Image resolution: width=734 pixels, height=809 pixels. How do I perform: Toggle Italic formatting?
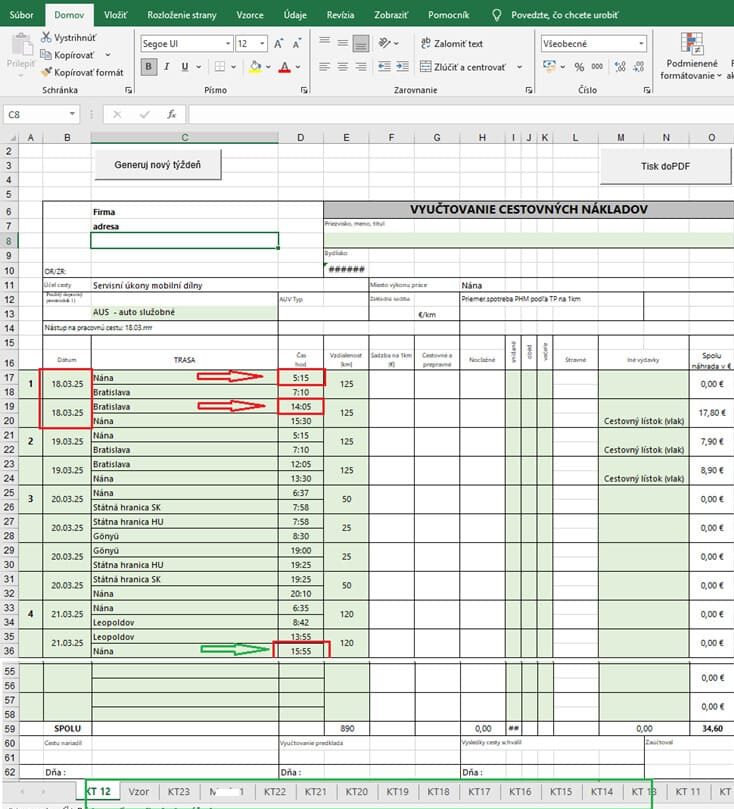point(167,67)
